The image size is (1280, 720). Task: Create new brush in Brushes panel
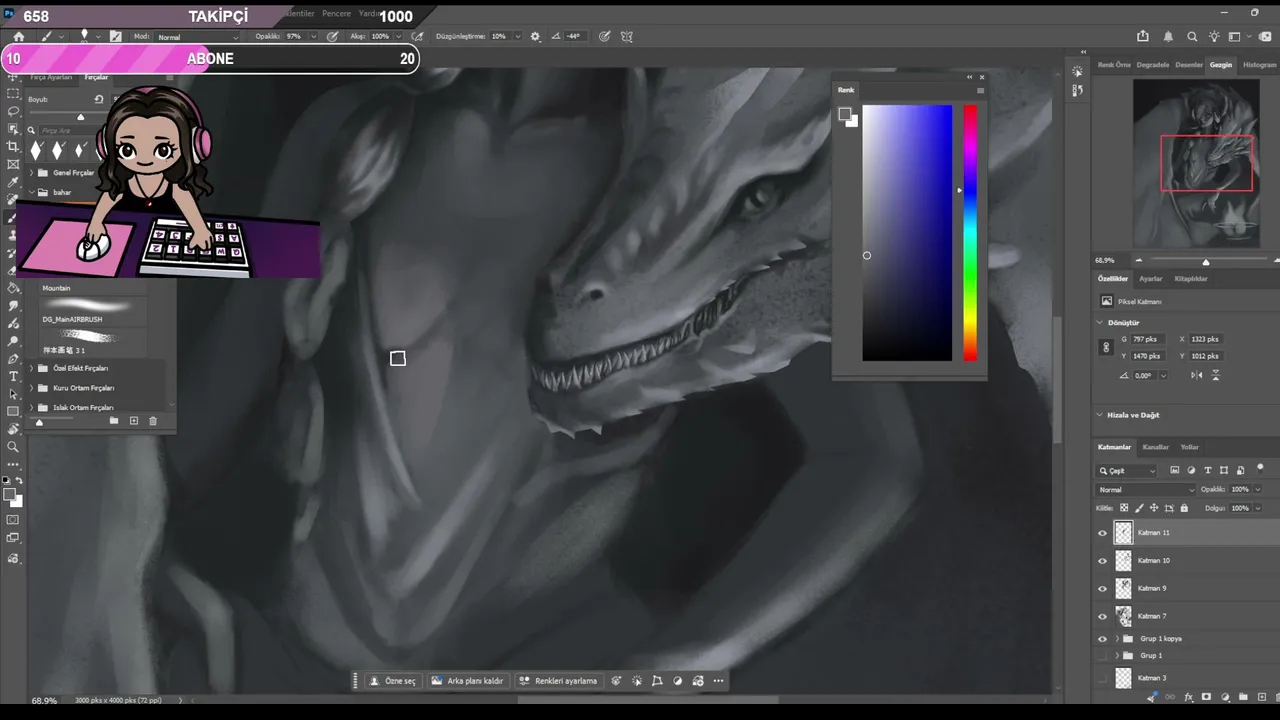click(x=134, y=421)
